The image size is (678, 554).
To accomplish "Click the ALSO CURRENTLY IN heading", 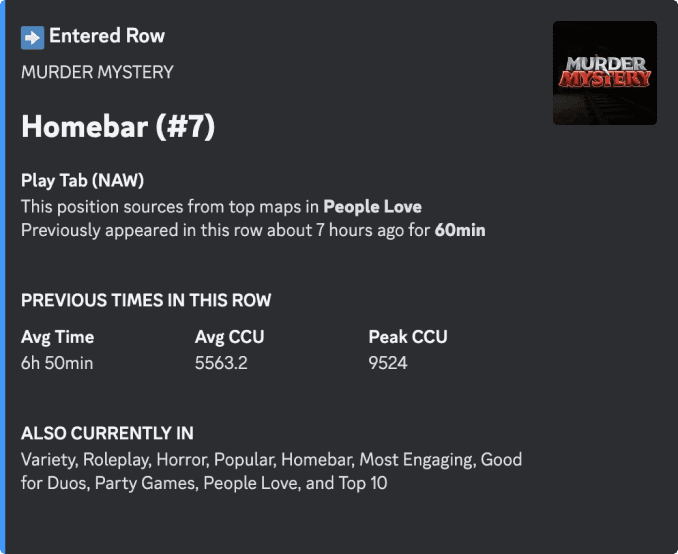I will (x=107, y=433).
